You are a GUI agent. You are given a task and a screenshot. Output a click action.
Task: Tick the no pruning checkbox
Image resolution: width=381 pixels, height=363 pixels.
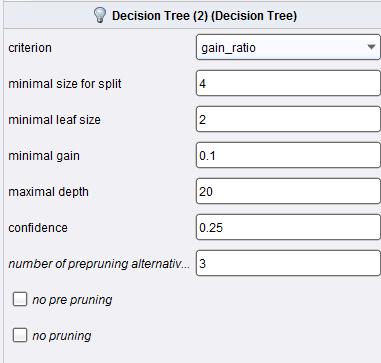(x=20, y=335)
